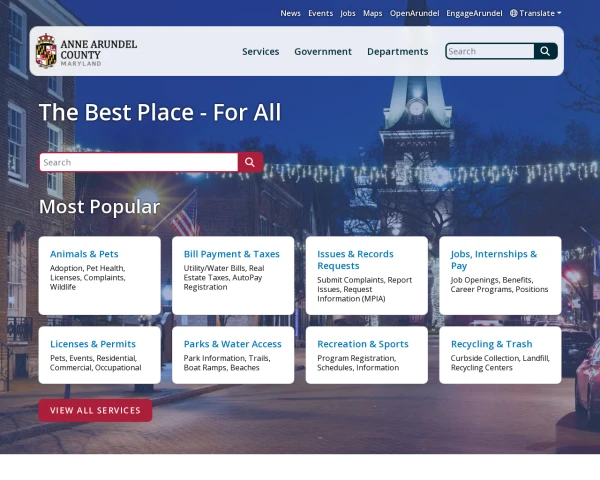This screenshot has height=480, width=600.
Task: Open the EngageArundel link
Action: click(474, 14)
